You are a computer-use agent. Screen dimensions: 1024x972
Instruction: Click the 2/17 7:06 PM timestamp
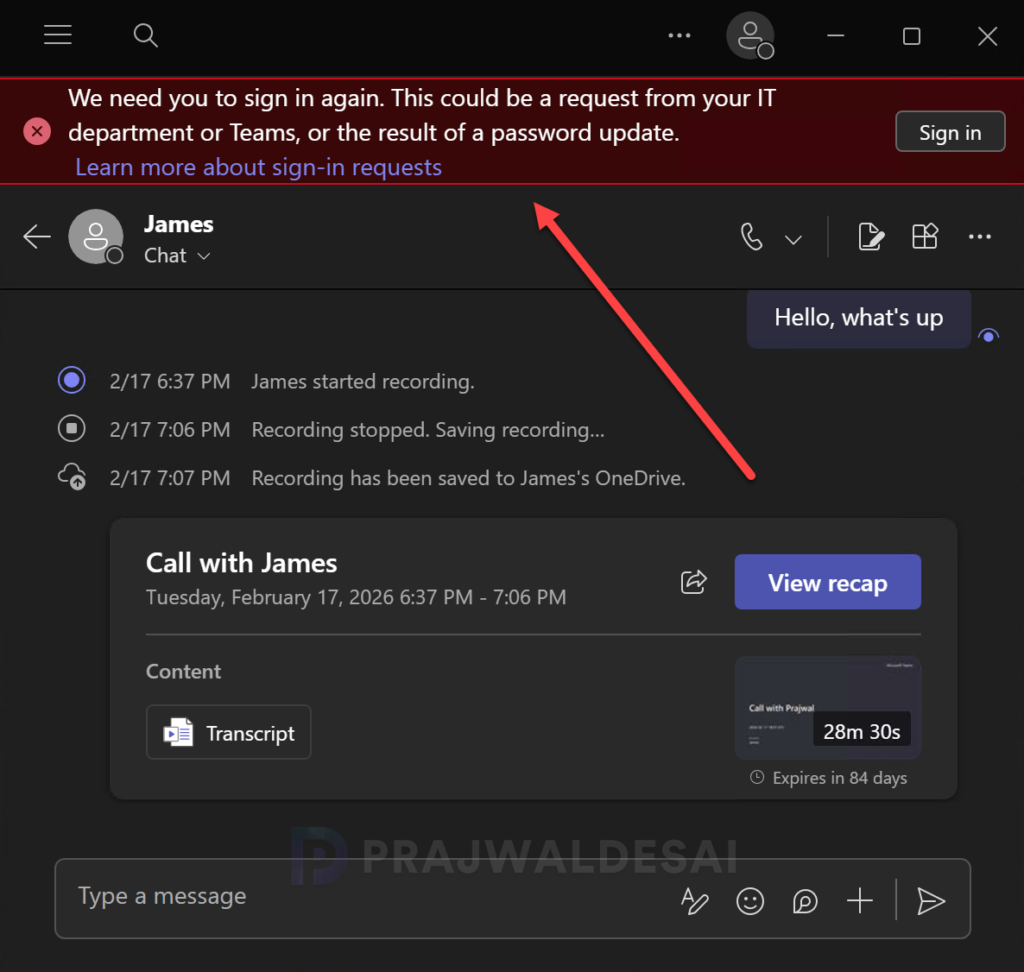(169, 430)
